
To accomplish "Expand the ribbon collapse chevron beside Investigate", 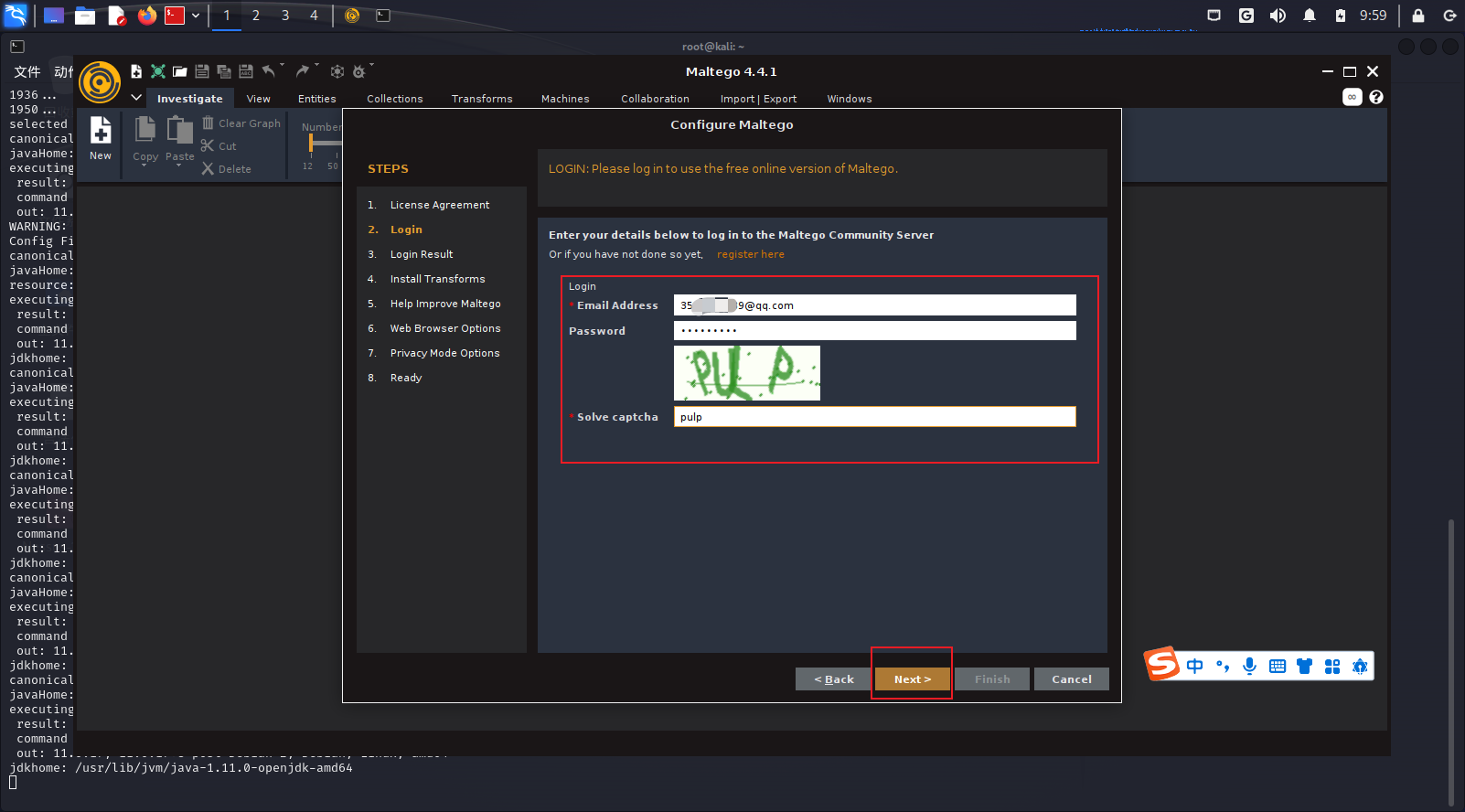I will tap(136, 97).
